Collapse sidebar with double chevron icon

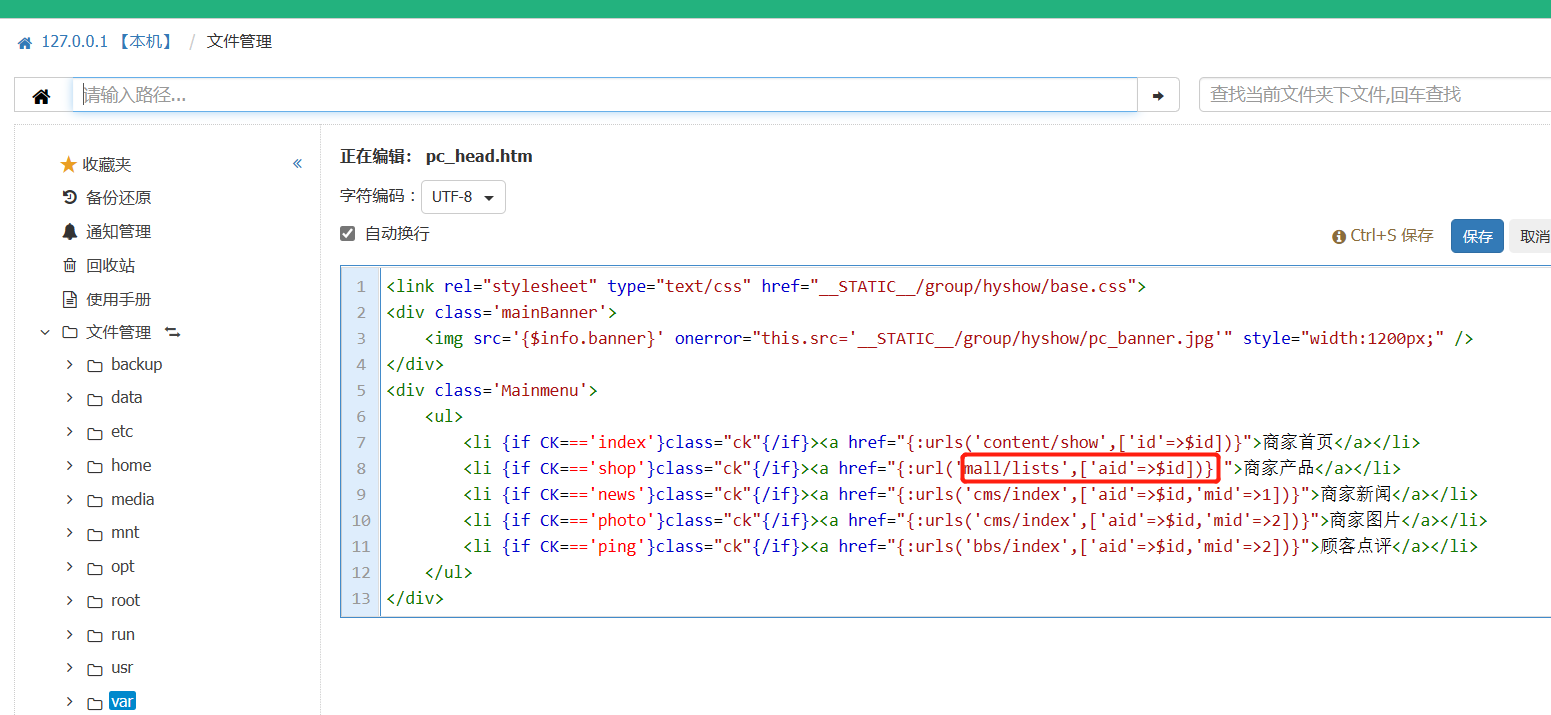pyautogui.click(x=297, y=164)
